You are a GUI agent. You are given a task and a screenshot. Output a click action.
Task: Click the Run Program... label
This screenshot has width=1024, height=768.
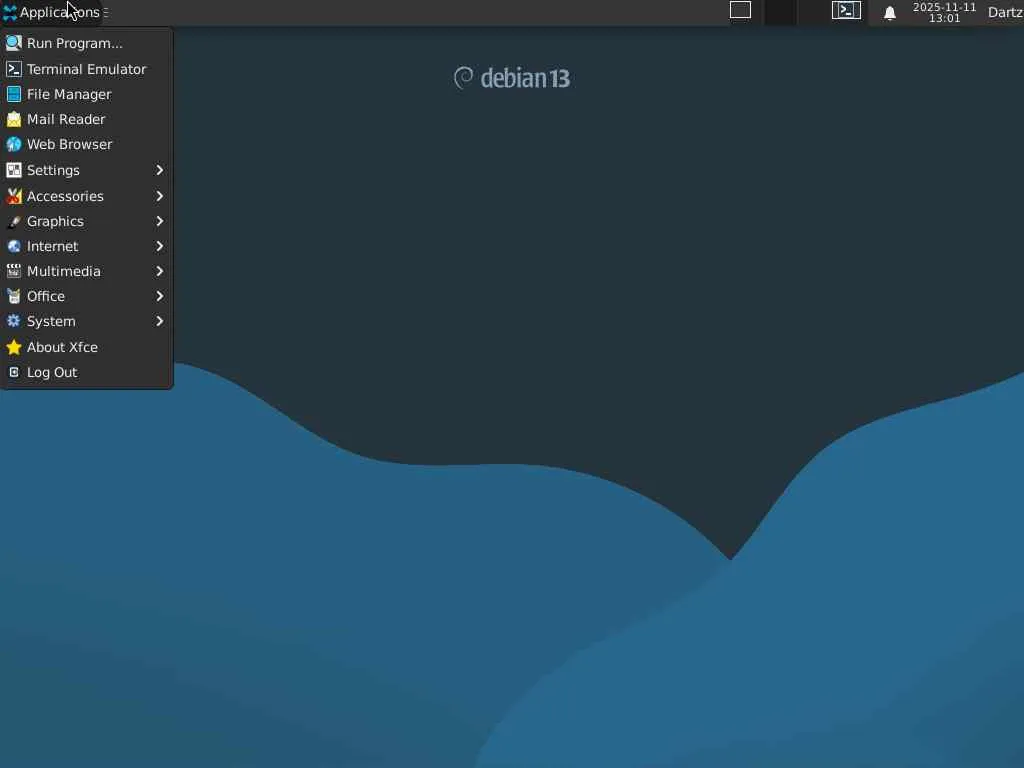tap(74, 44)
